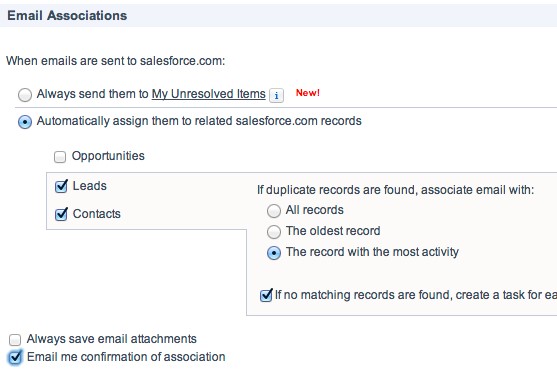
Task: Enable the Always save email attachments checkbox
Action: 15,340
